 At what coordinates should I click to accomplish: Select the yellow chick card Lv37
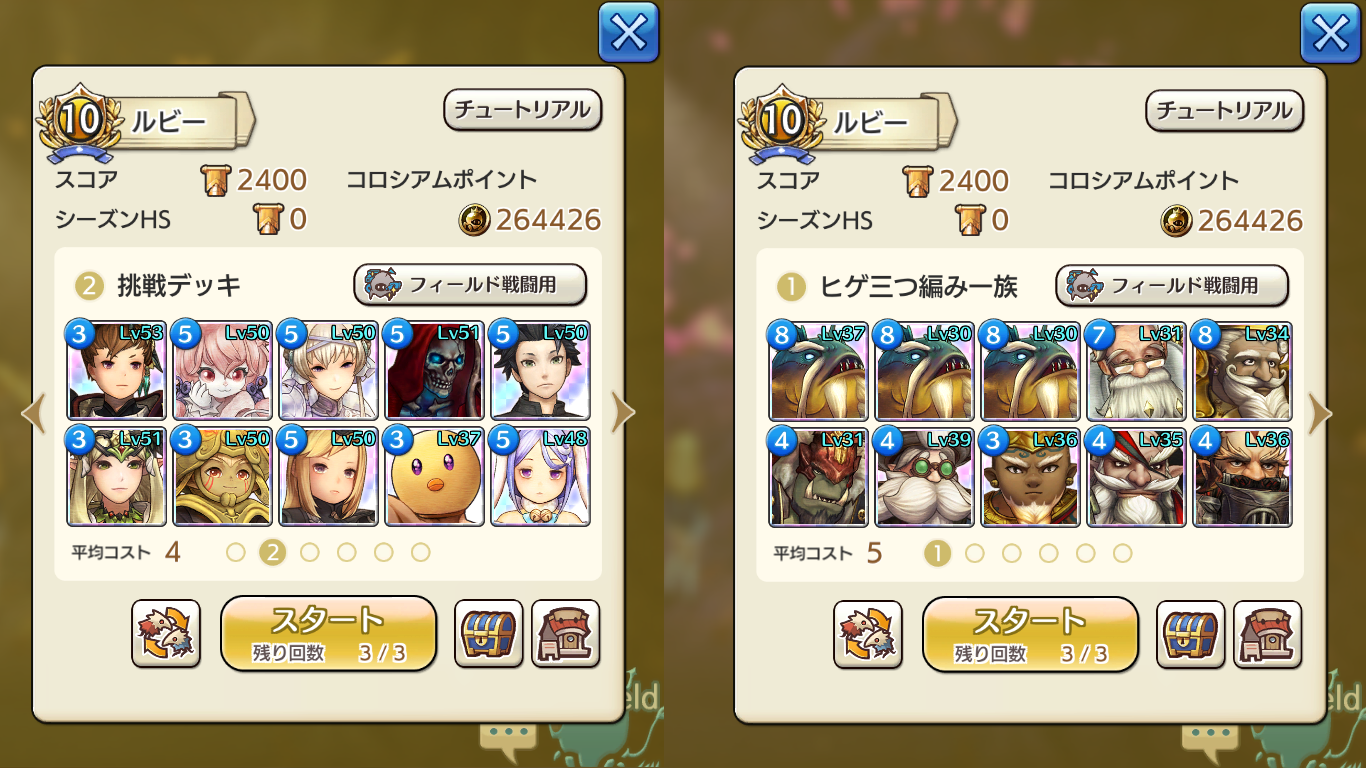(x=434, y=476)
